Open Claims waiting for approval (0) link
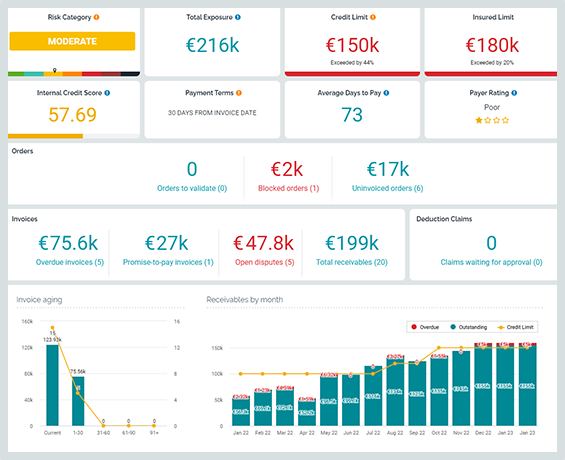Image resolution: width=565 pixels, height=460 pixels. pyautogui.click(x=491, y=262)
